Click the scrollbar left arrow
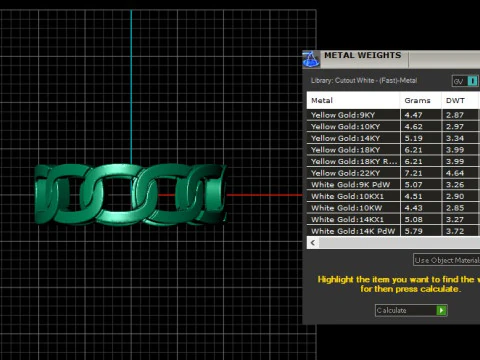This screenshot has height=360, width=480. 313,243
